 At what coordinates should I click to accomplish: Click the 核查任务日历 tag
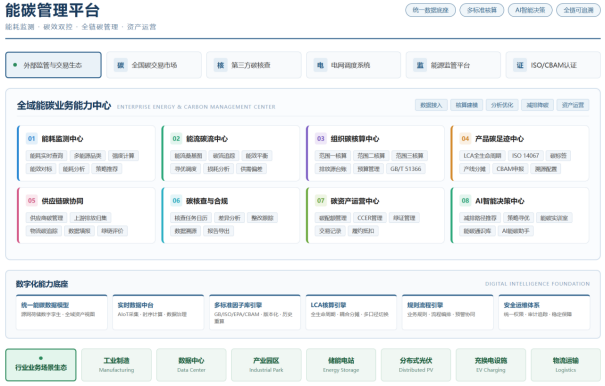tap(191, 218)
